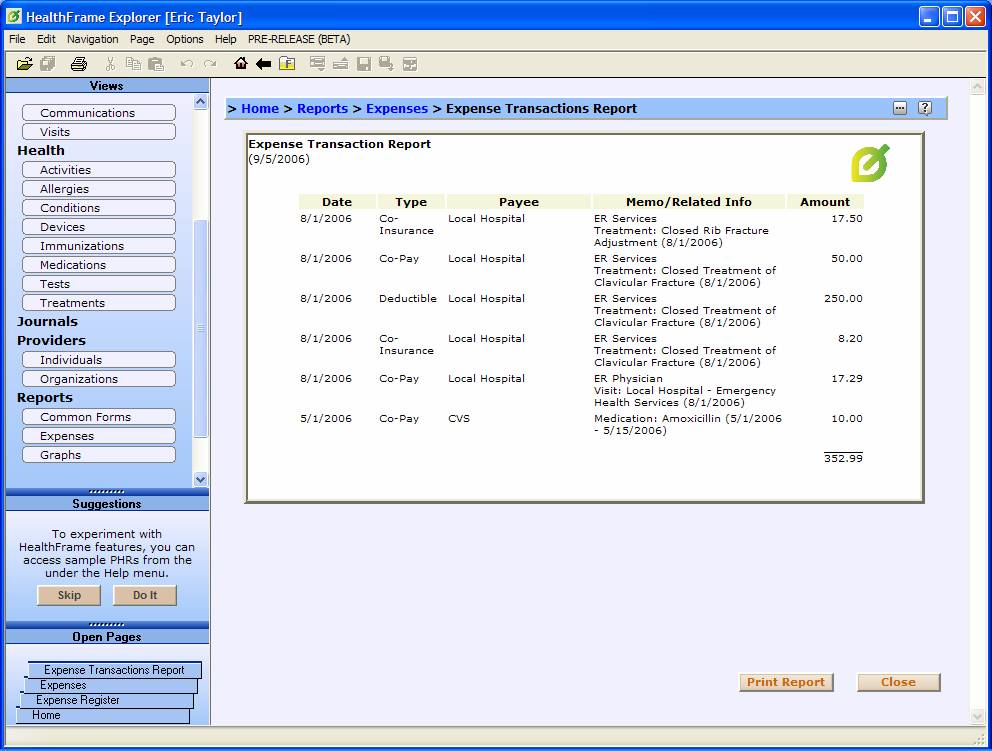Open the Page menu
Viewport: 992px width, 751px height.
142,39
